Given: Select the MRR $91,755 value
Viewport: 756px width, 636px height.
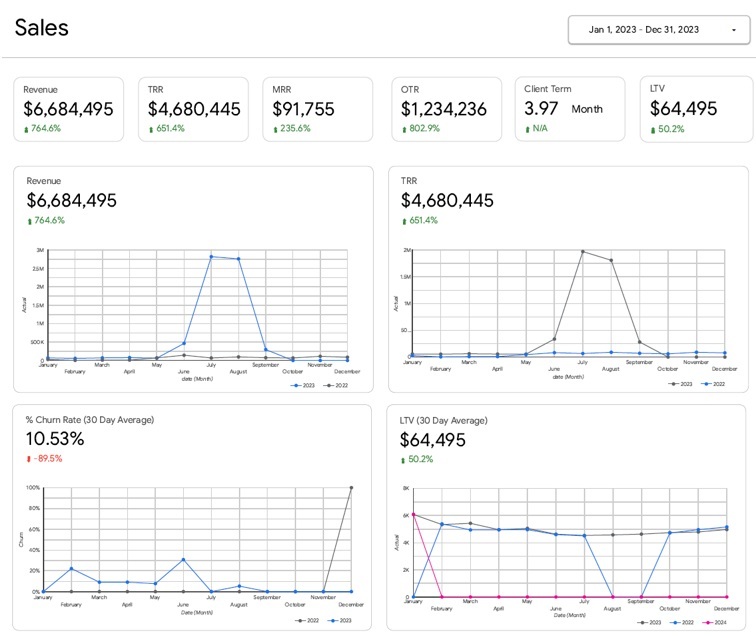Looking at the screenshot, I should (303, 109).
